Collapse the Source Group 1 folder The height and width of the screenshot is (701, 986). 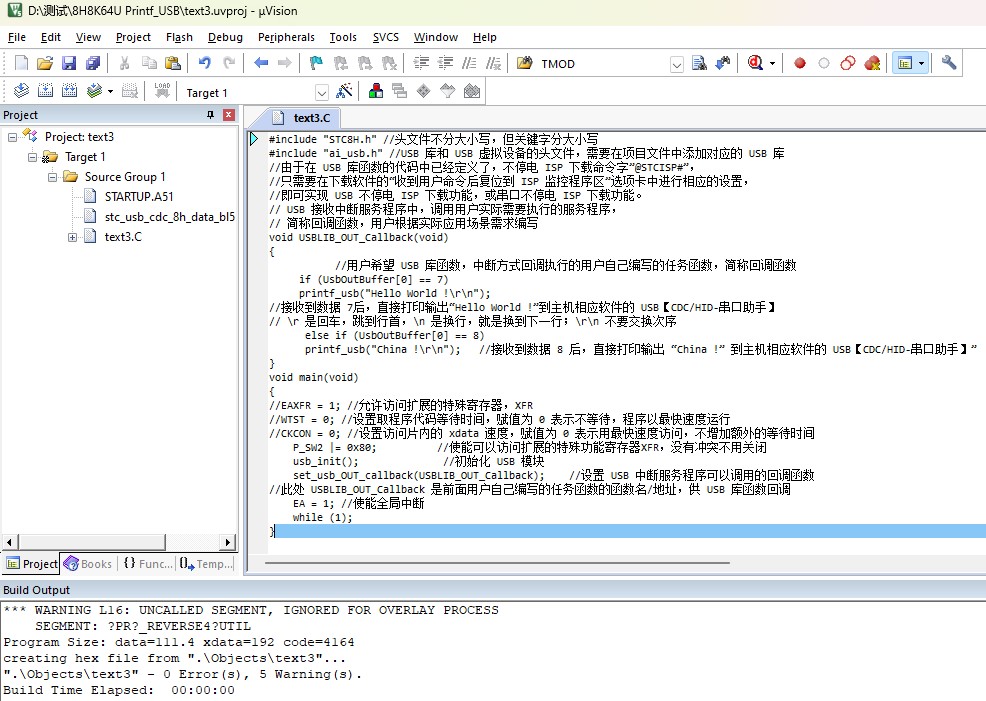(52, 177)
